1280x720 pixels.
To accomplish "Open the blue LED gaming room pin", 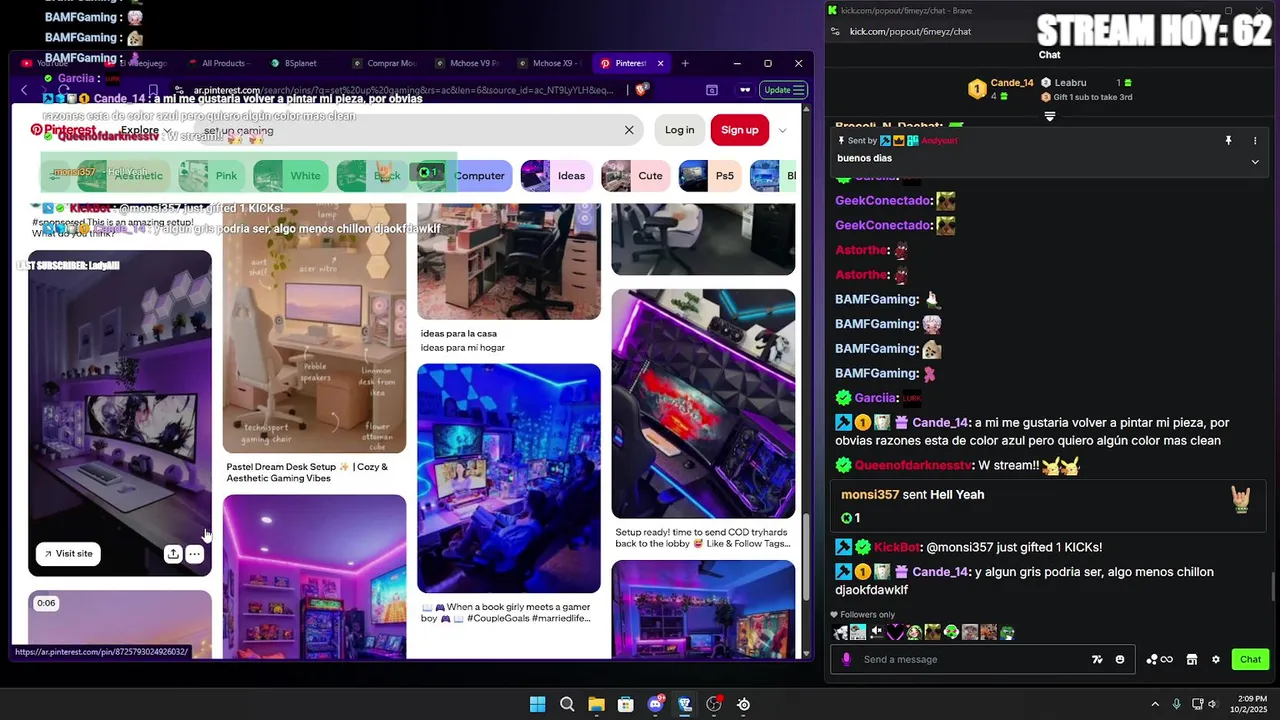I will click(x=509, y=478).
